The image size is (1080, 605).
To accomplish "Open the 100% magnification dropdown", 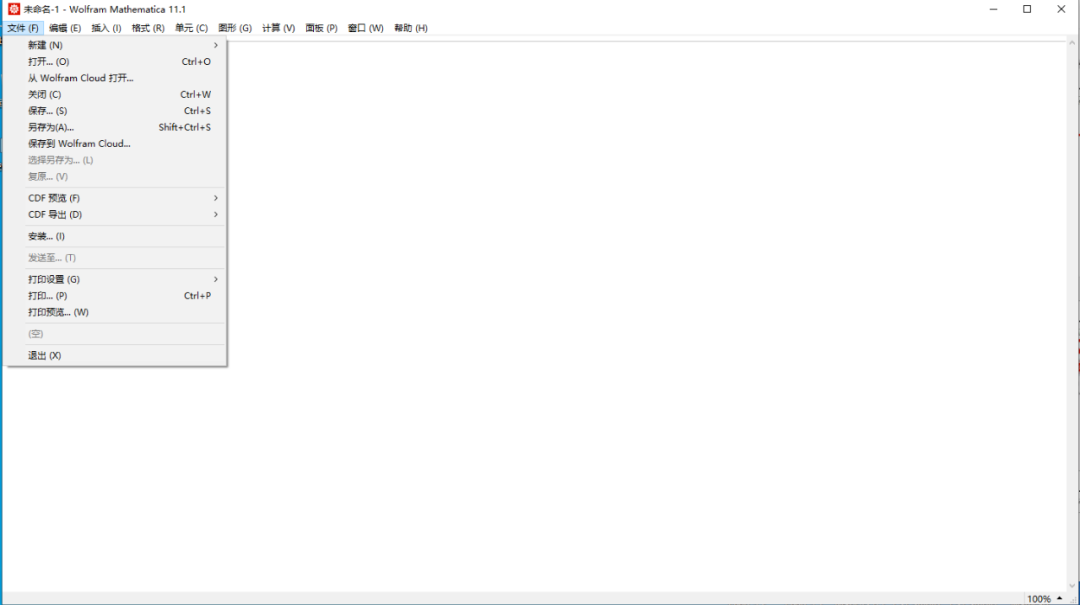I will (x=1044, y=599).
